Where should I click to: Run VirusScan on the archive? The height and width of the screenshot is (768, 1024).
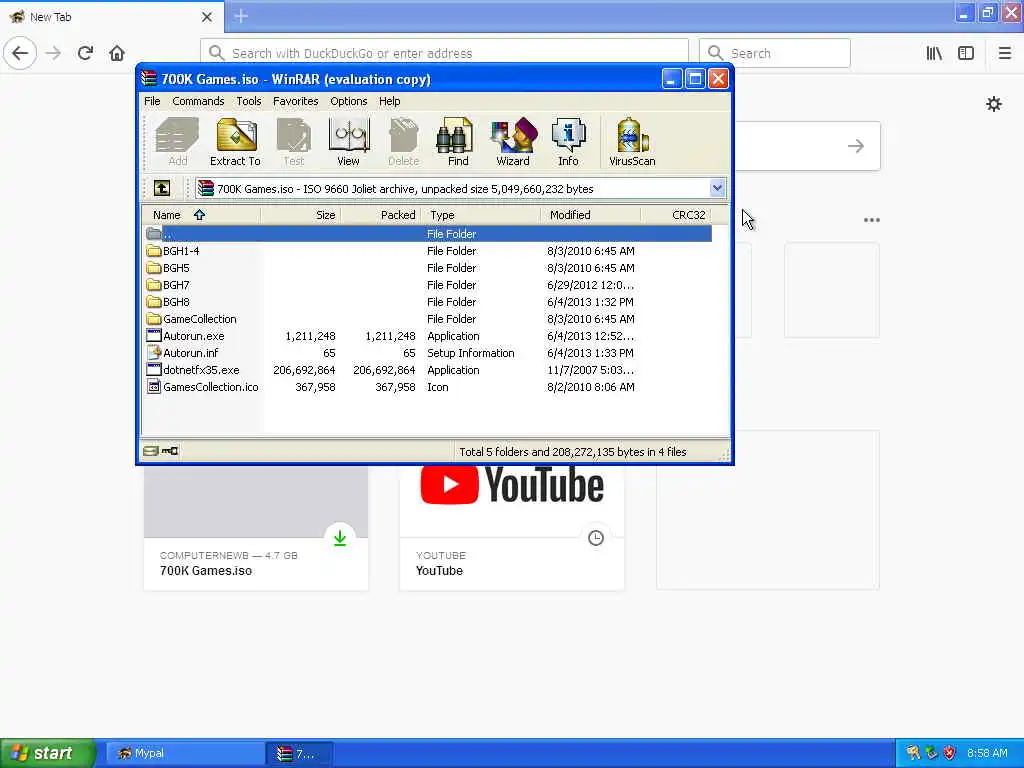point(632,142)
